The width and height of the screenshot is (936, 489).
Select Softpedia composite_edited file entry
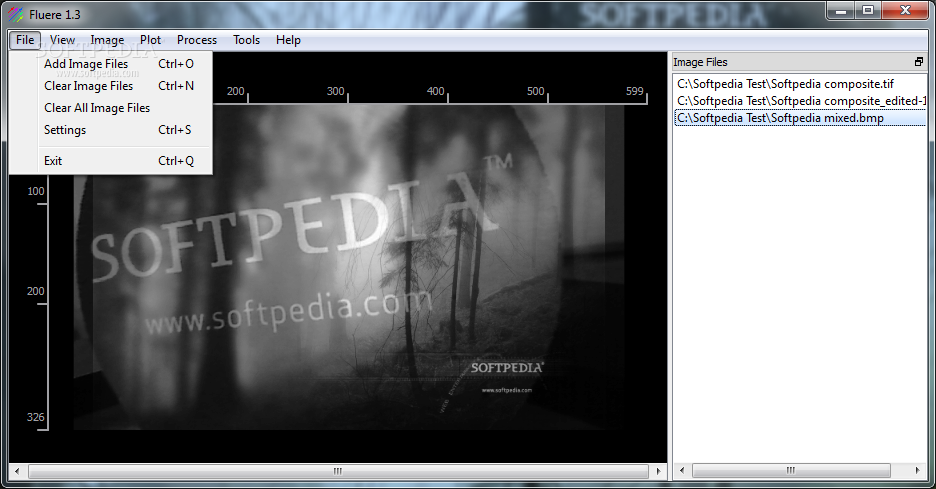click(x=800, y=101)
